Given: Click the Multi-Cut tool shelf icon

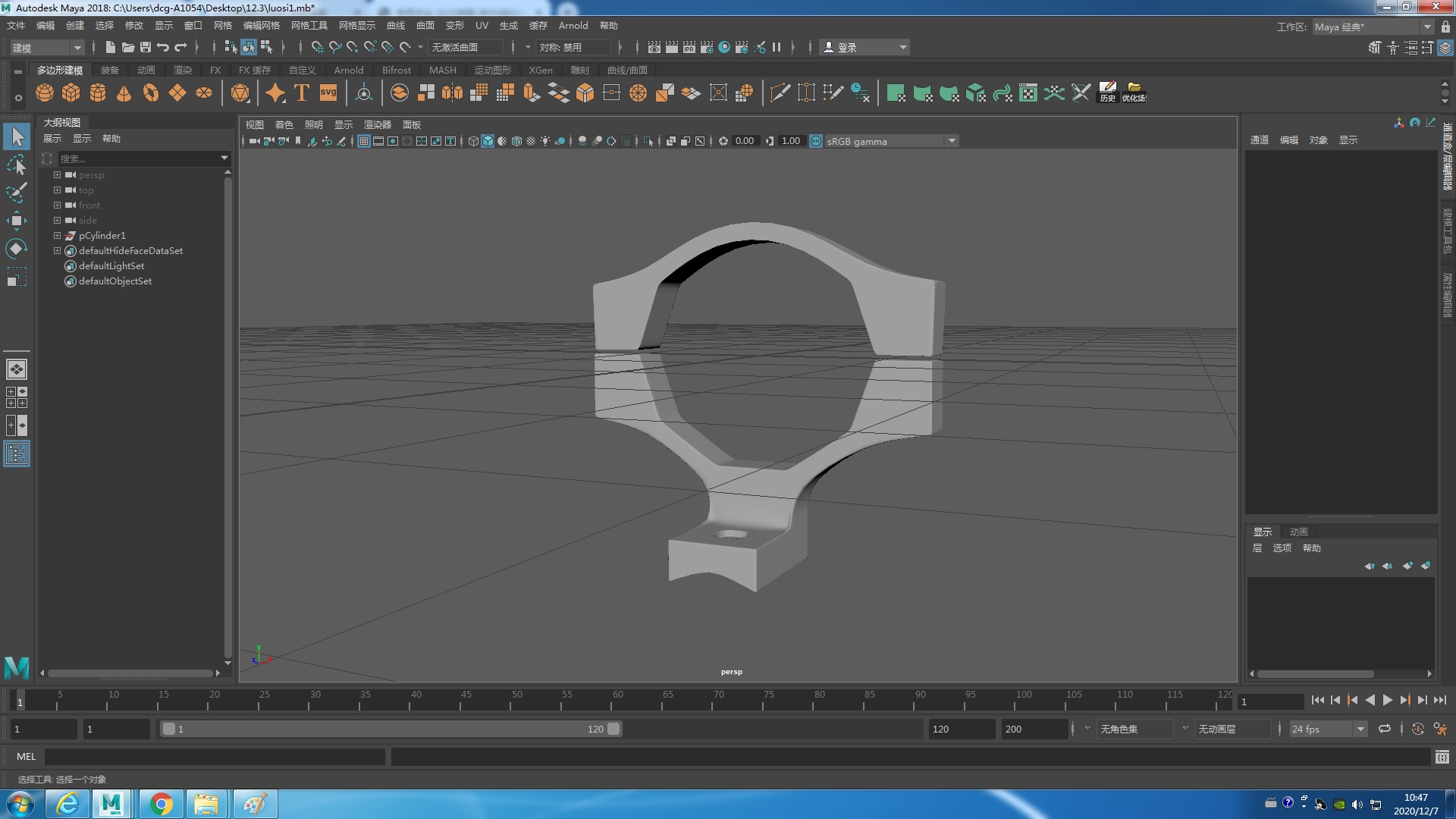Looking at the screenshot, I should pos(780,93).
